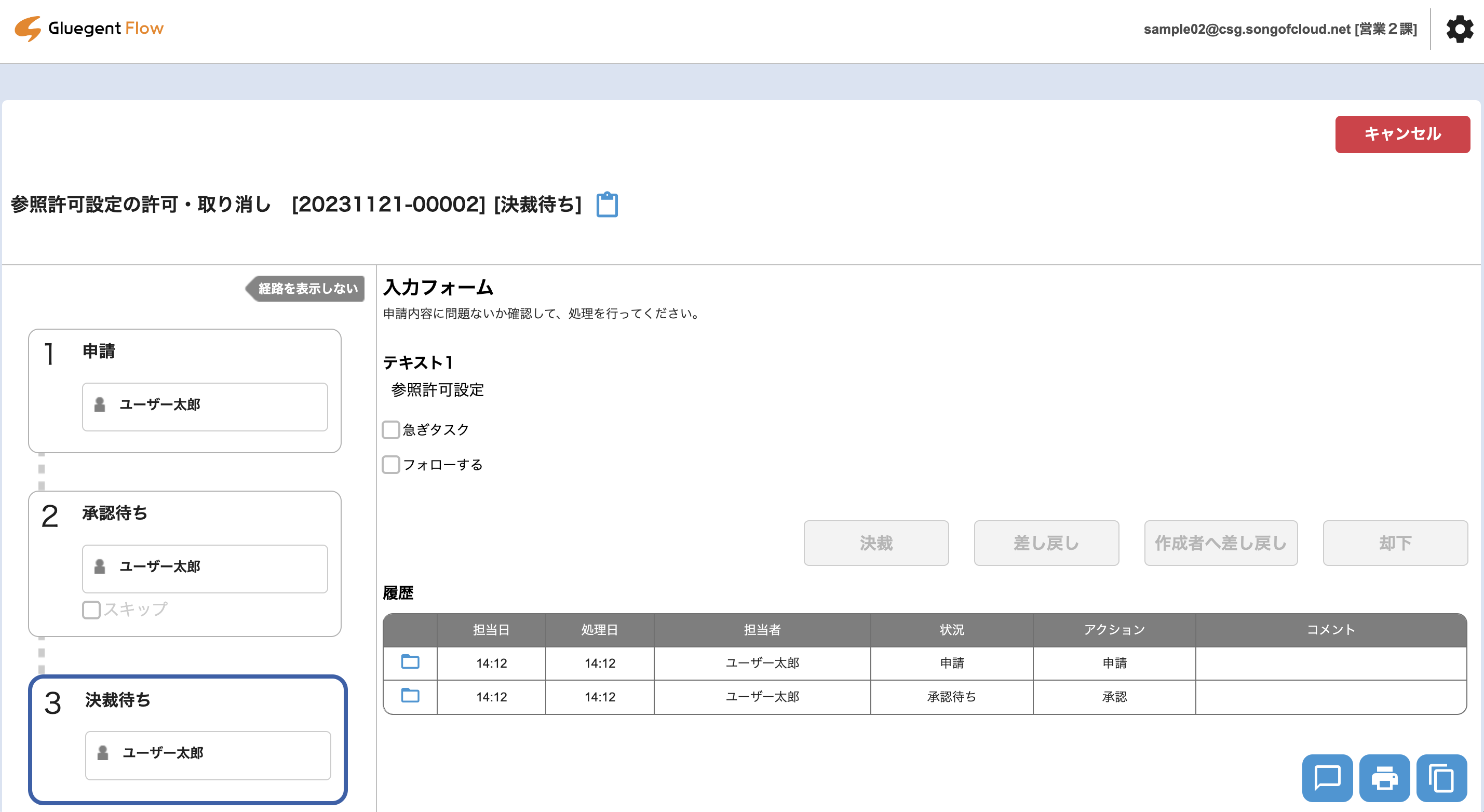1484x812 pixels.
Task: Click the 作成者へ差し戻し button
Action: [1221, 543]
